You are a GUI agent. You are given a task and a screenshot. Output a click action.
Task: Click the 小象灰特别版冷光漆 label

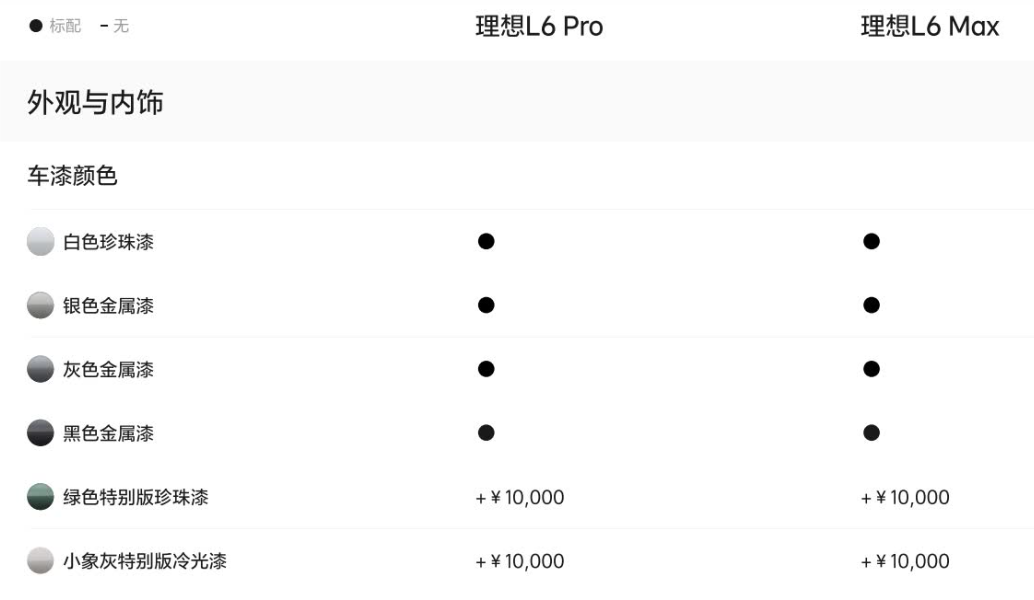tap(144, 562)
